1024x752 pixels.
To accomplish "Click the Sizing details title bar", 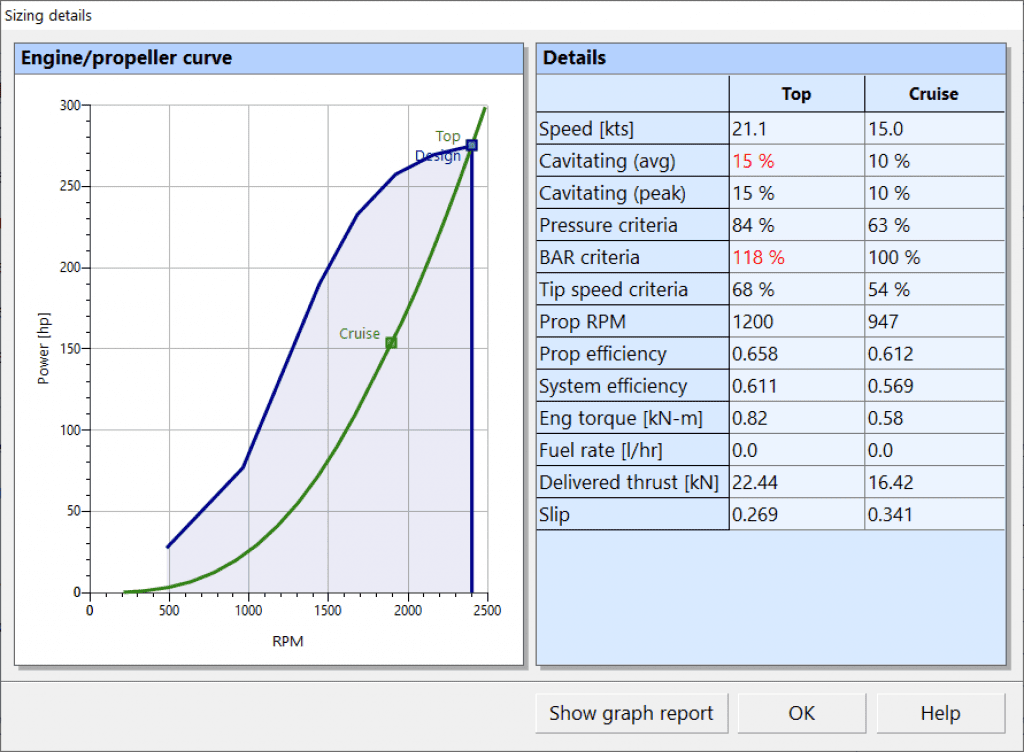I will [48, 14].
